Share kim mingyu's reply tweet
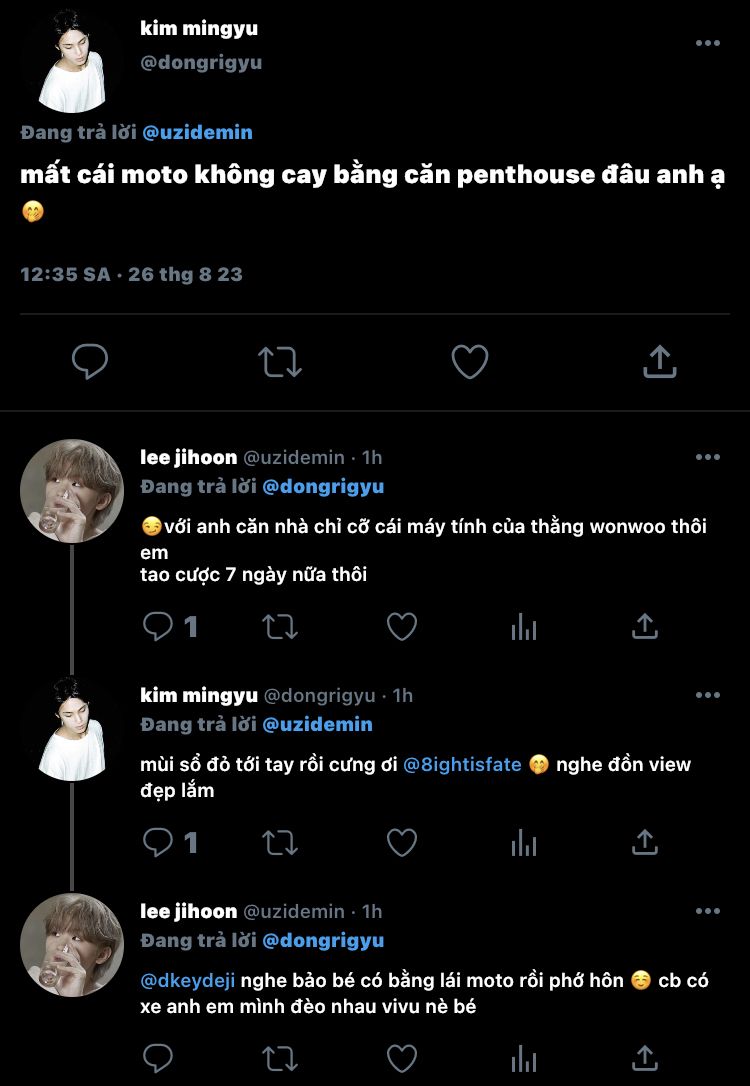 pos(645,843)
